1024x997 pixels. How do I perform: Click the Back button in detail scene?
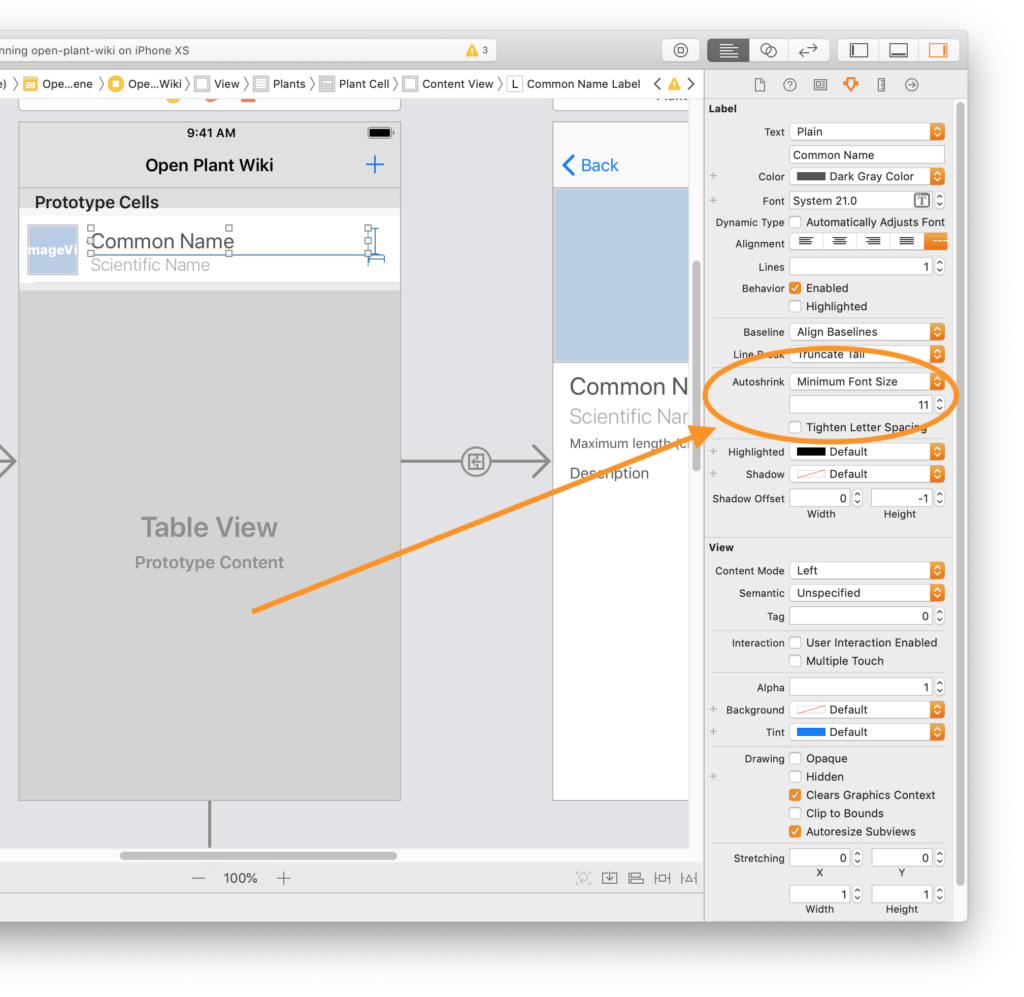coord(590,165)
